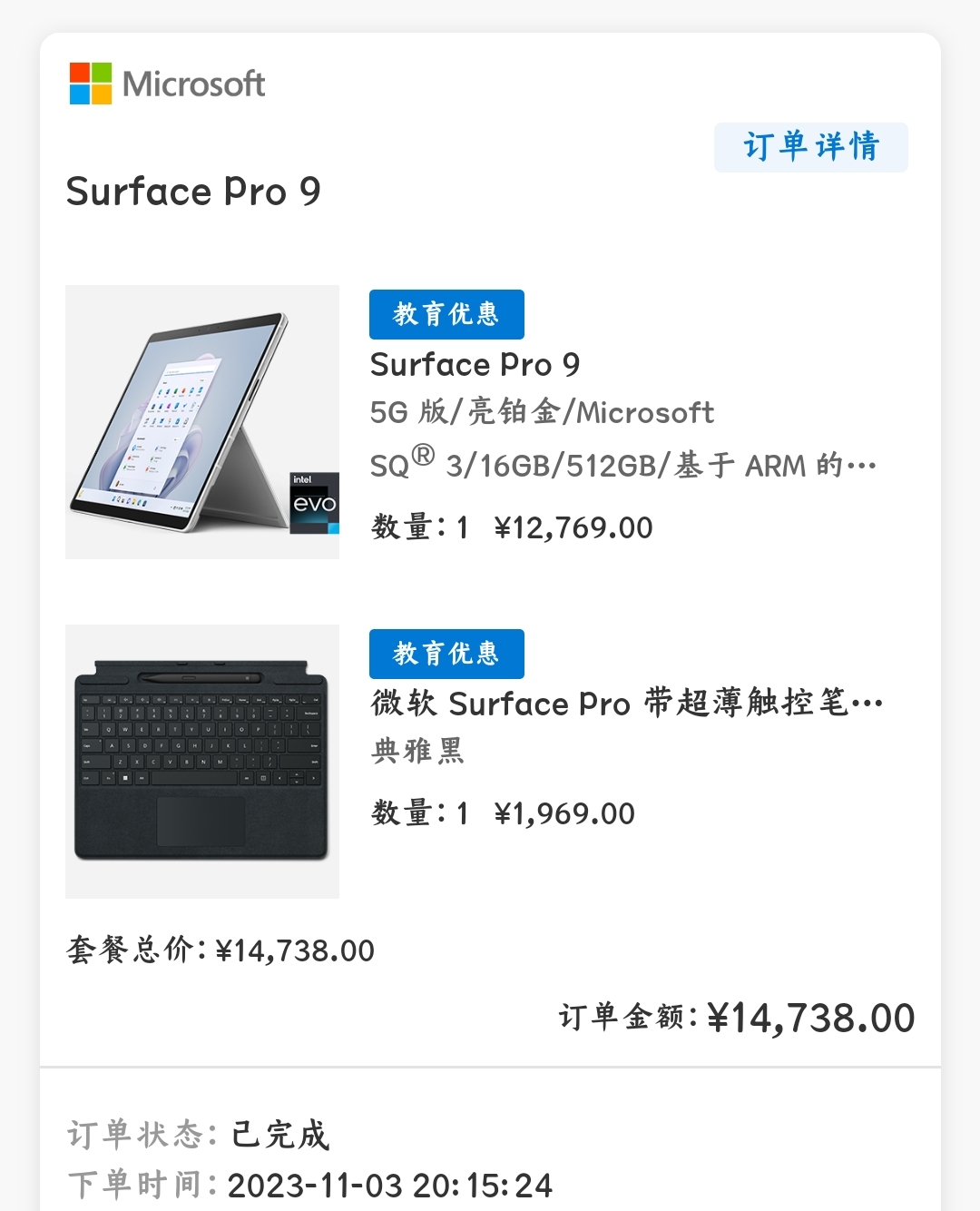Expand the truncated ARM spec description

(860, 465)
